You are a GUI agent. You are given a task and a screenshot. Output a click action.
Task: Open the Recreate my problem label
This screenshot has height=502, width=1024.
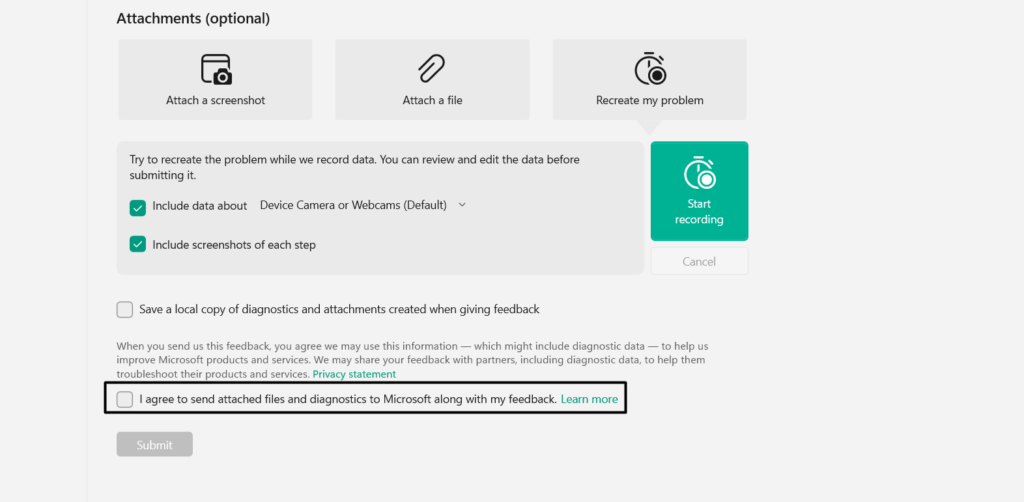(650, 100)
